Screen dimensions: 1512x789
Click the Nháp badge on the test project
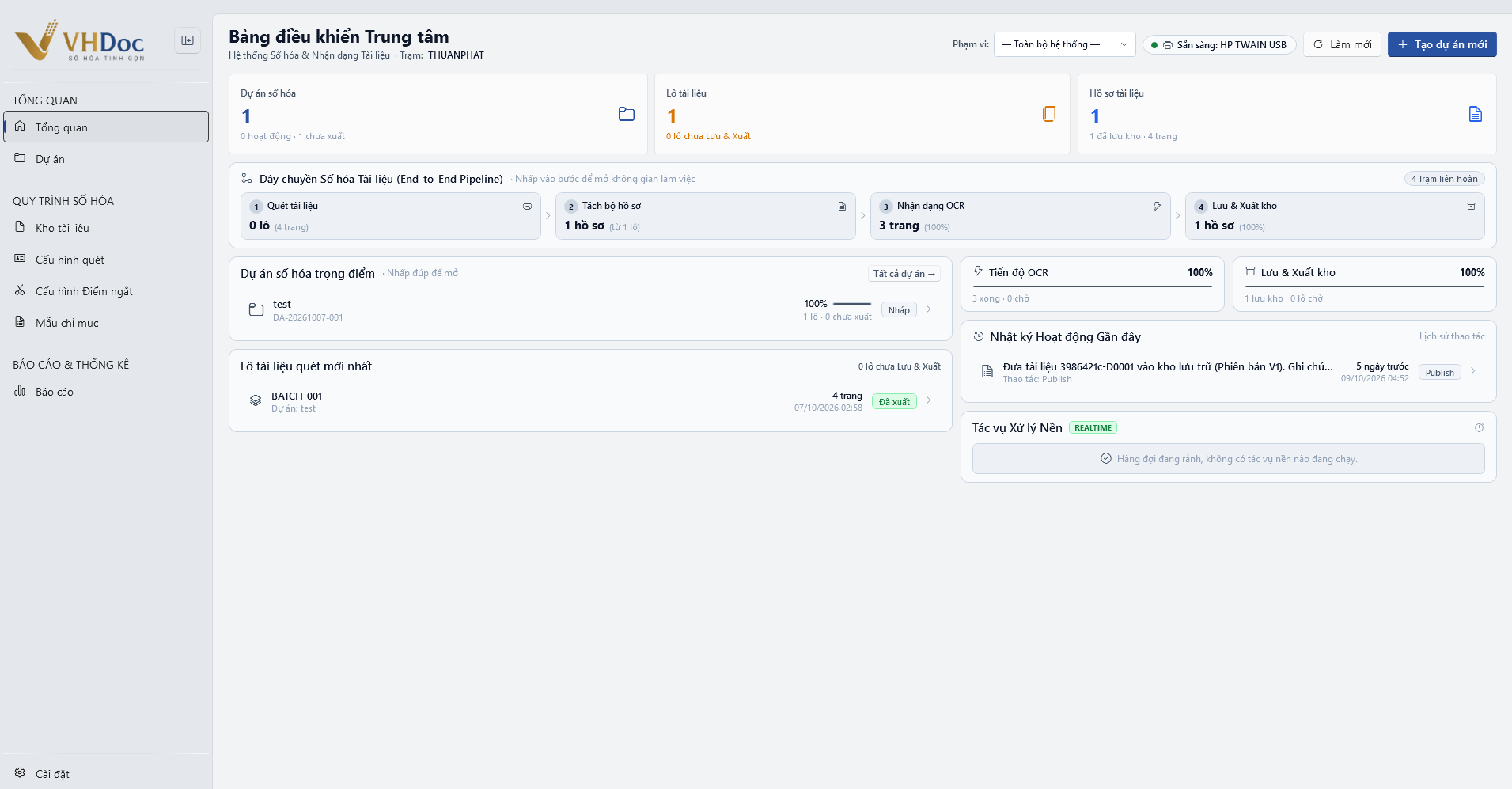tap(899, 310)
